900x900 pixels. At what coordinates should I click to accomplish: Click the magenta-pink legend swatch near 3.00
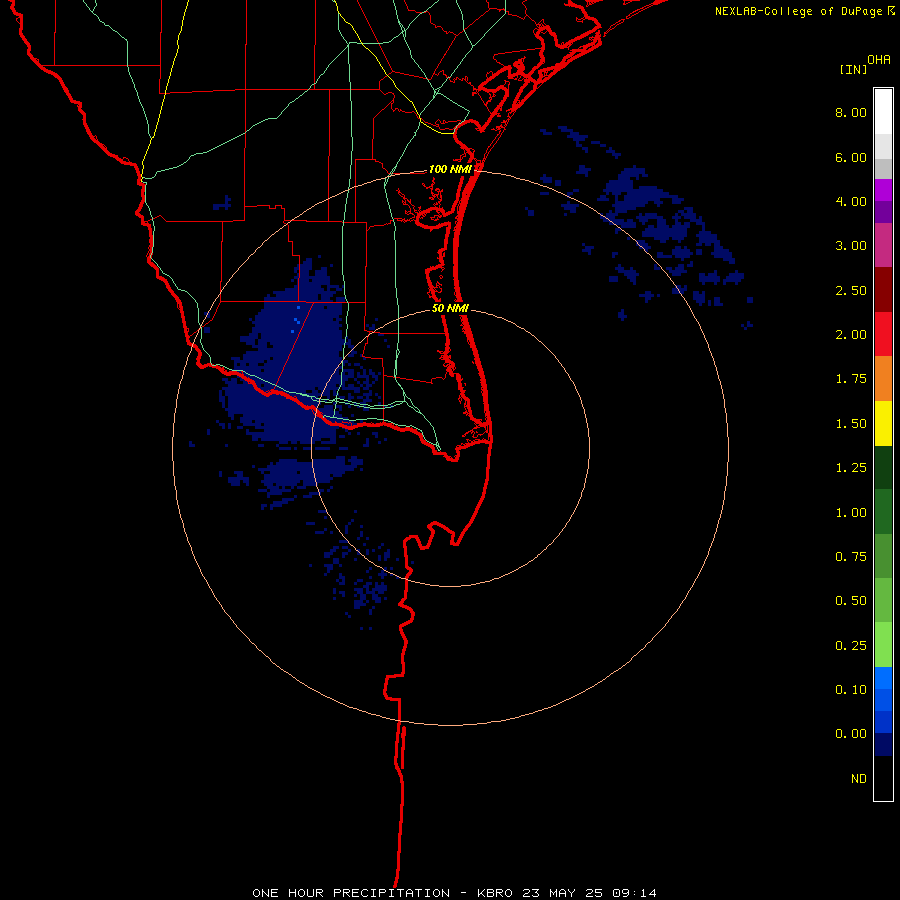(x=883, y=246)
